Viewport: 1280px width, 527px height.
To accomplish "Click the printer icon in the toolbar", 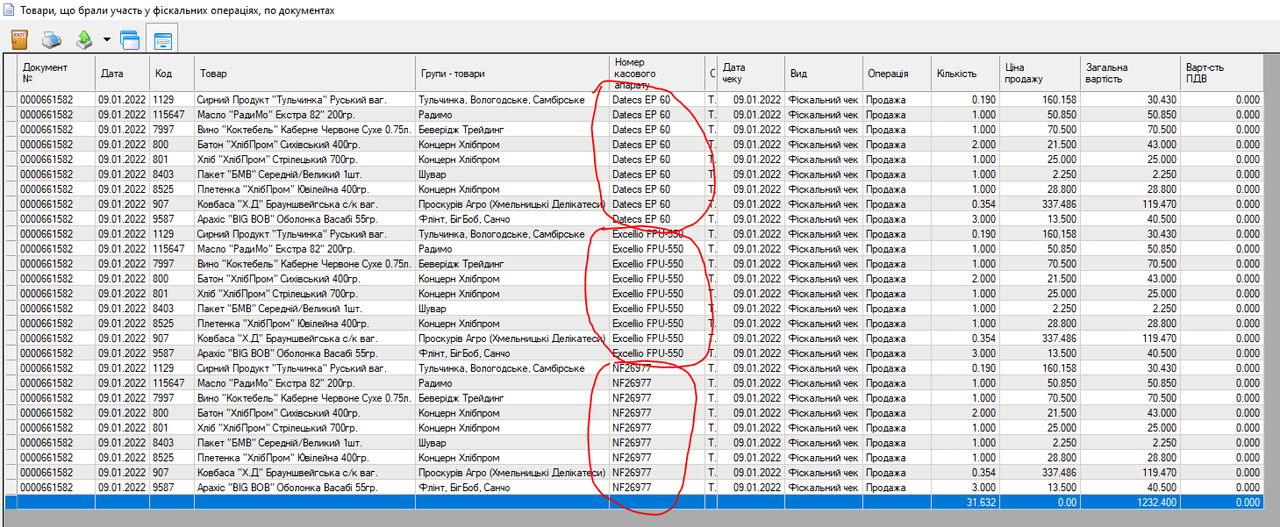I will (x=52, y=40).
